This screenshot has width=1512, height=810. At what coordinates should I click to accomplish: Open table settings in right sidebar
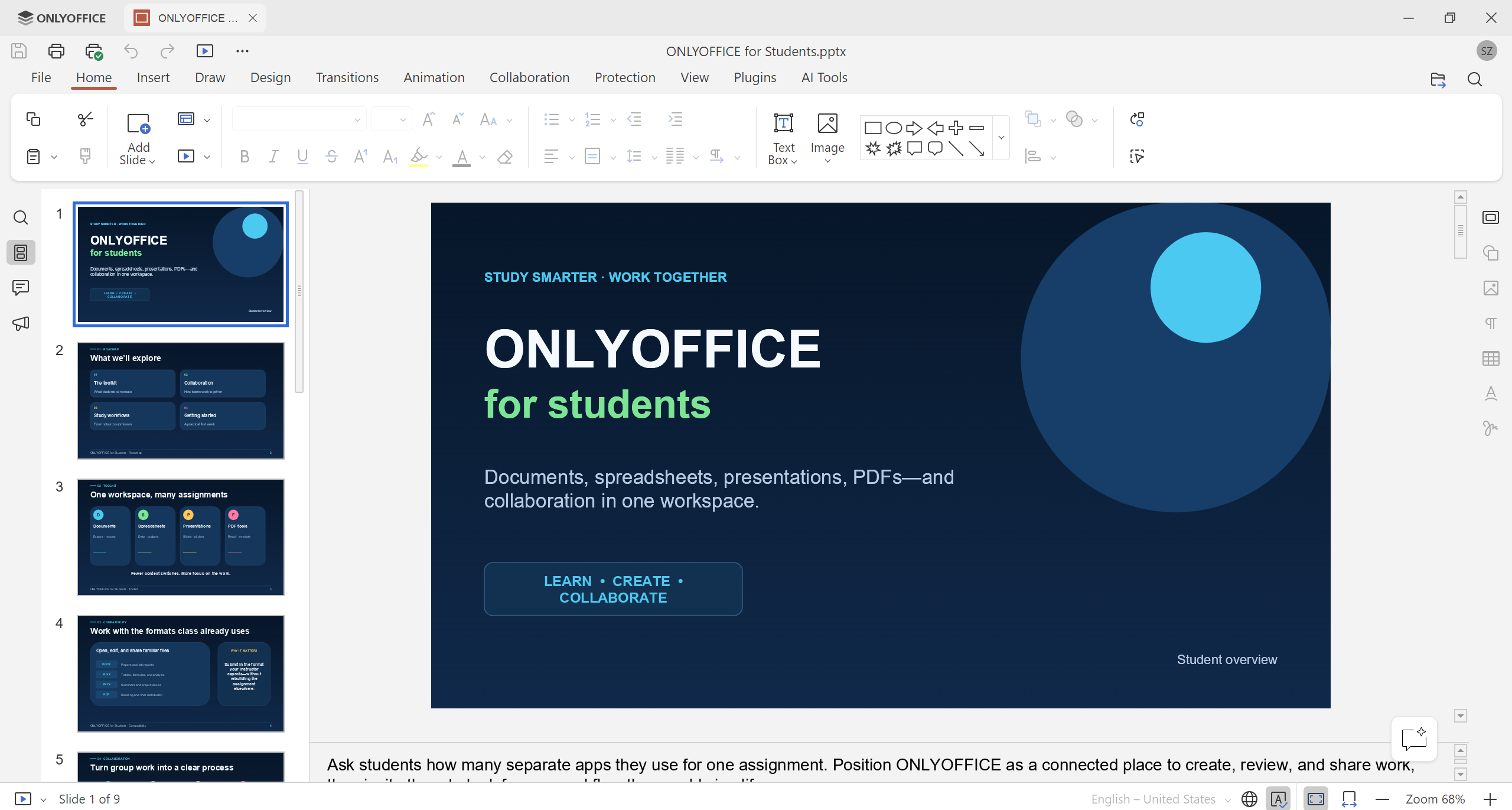click(1491, 358)
